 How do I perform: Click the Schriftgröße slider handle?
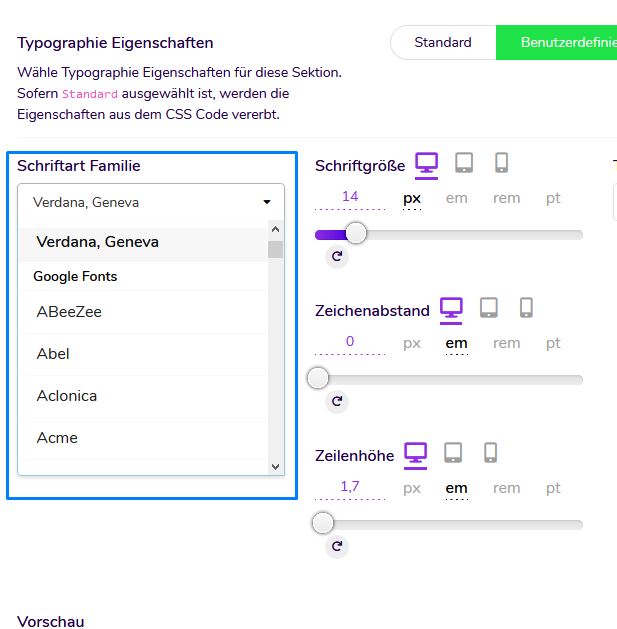(355, 234)
